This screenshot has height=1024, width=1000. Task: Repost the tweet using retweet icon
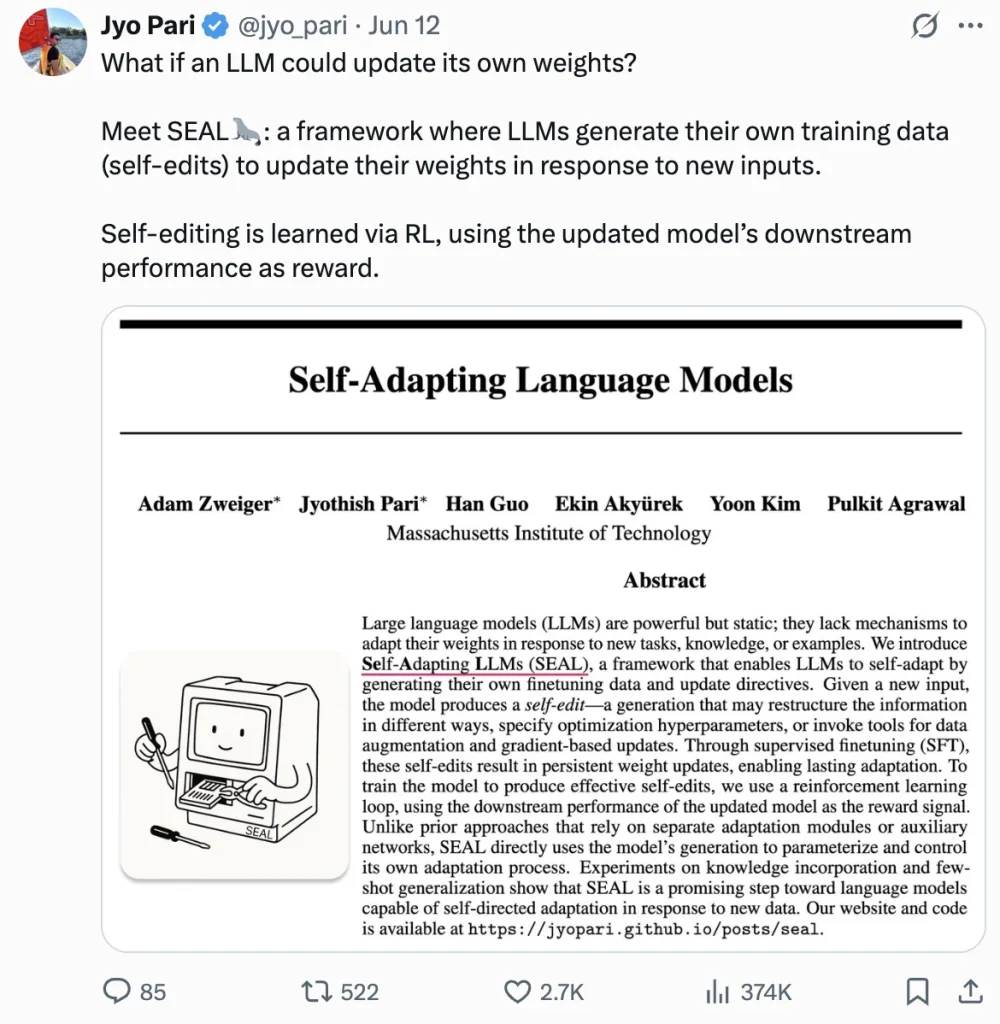pos(316,991)
